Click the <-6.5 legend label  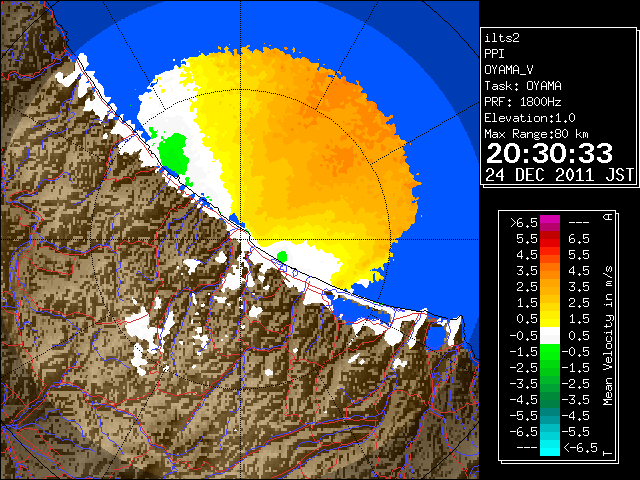581,447
